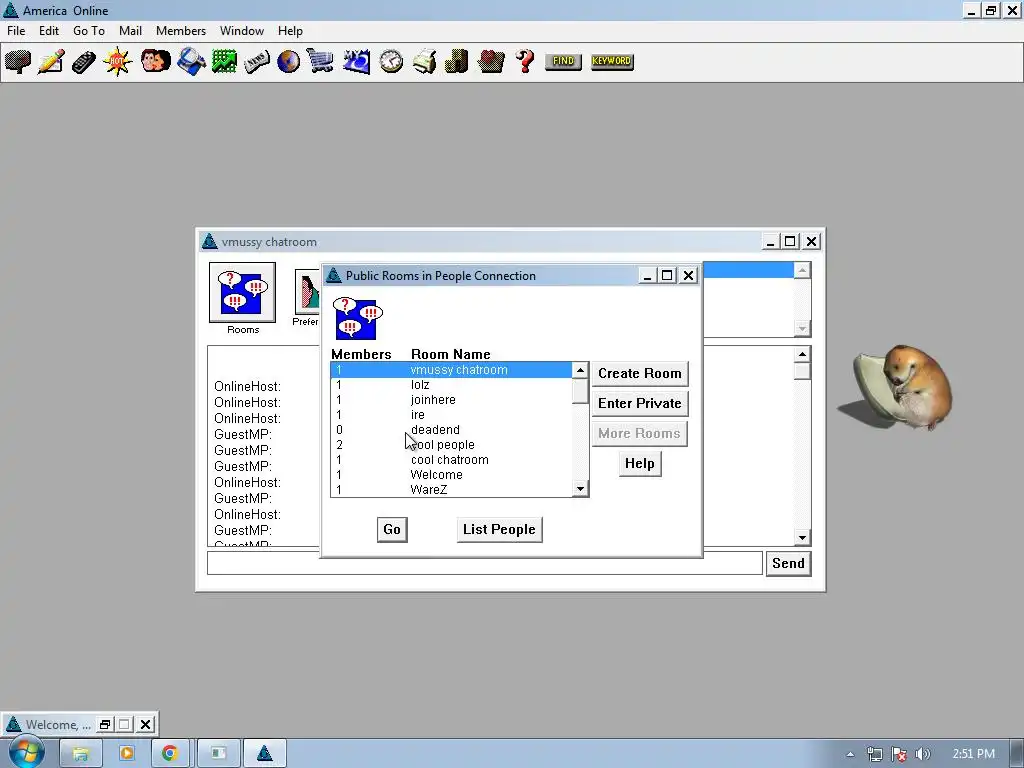Screen dimensions: 1024x768
Task: Click the Favorite Places heart icon
Action: click(x=490, y=61)
